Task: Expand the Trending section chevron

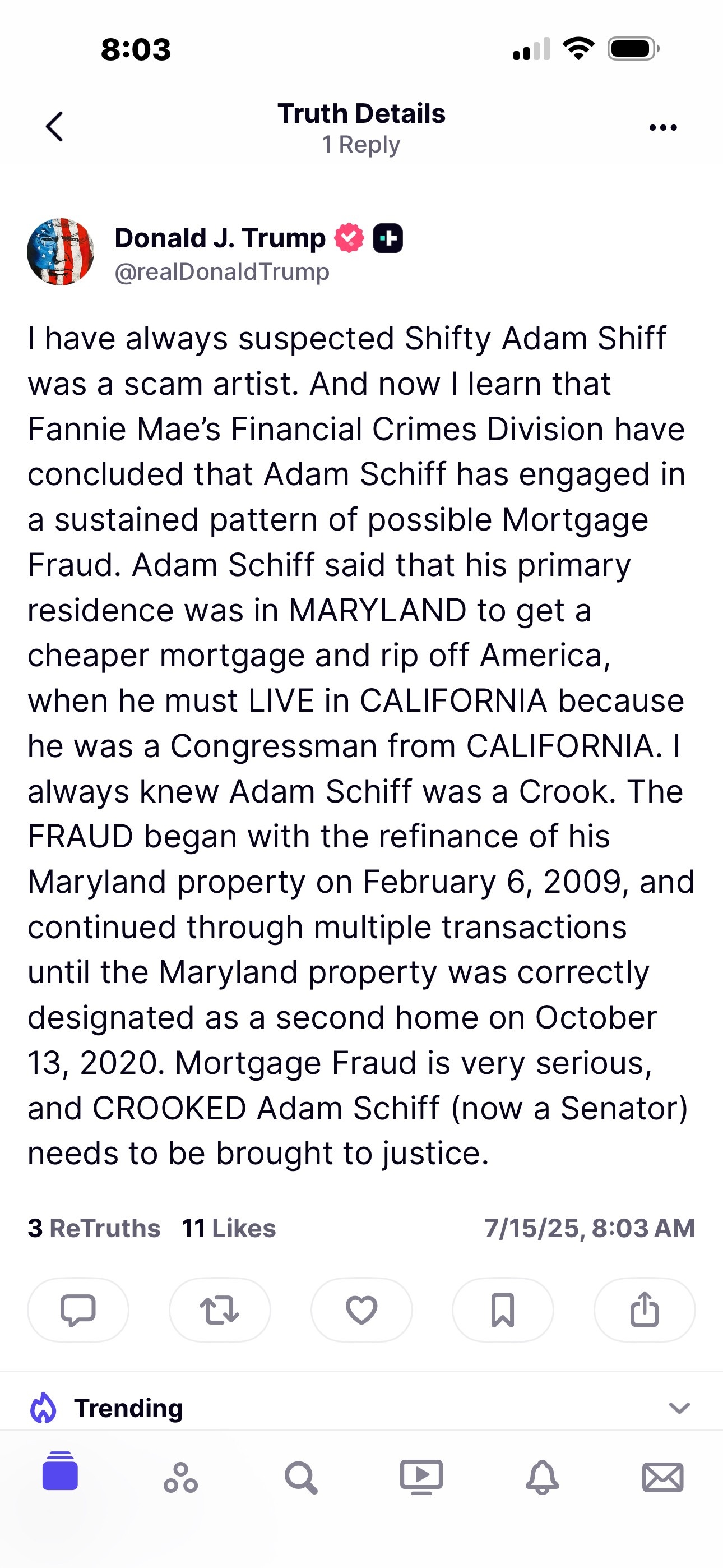Action: click(679, 1407)
